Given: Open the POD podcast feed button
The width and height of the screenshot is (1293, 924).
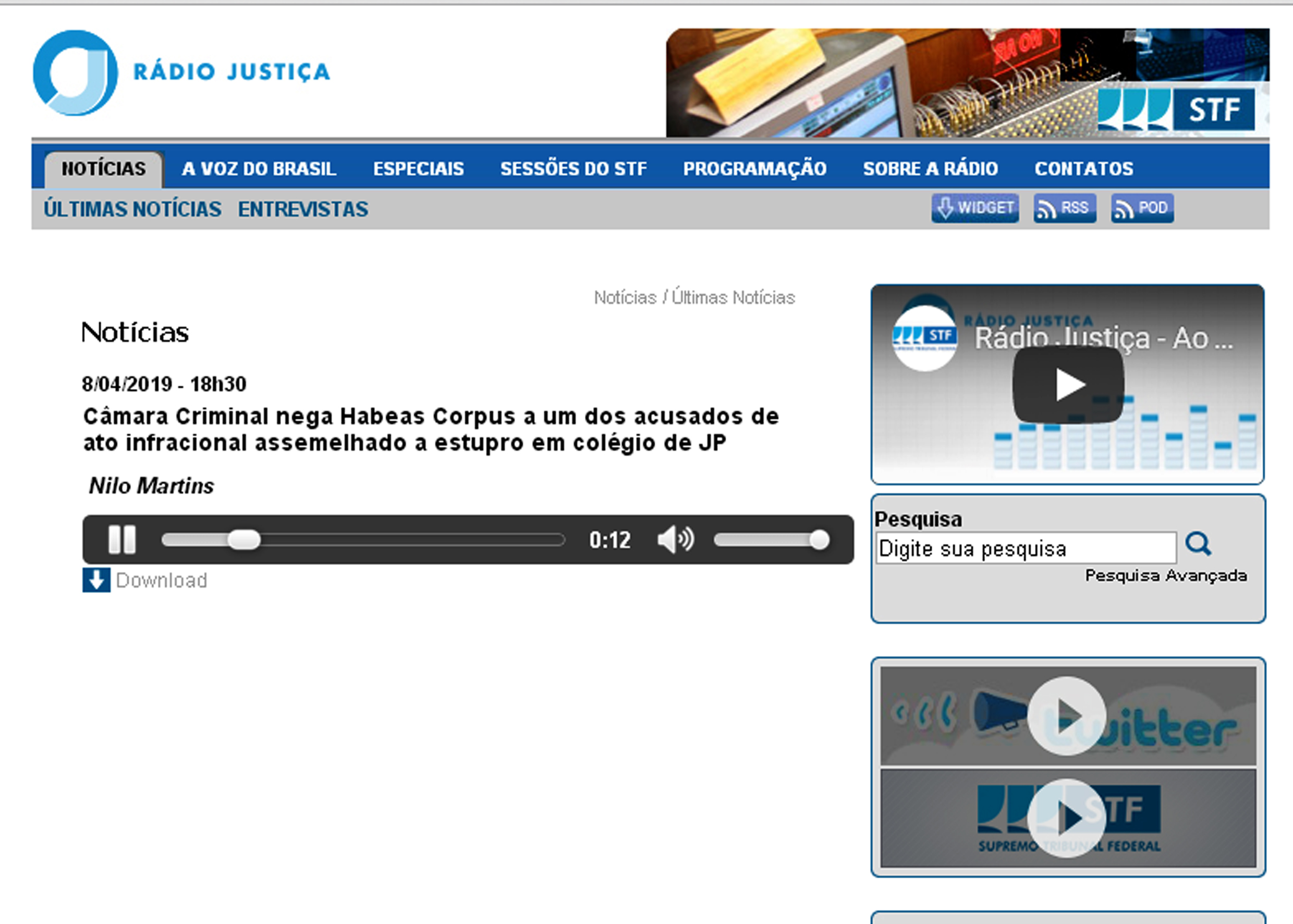Looking at the screenshot, I should [x=1142, y=208].
